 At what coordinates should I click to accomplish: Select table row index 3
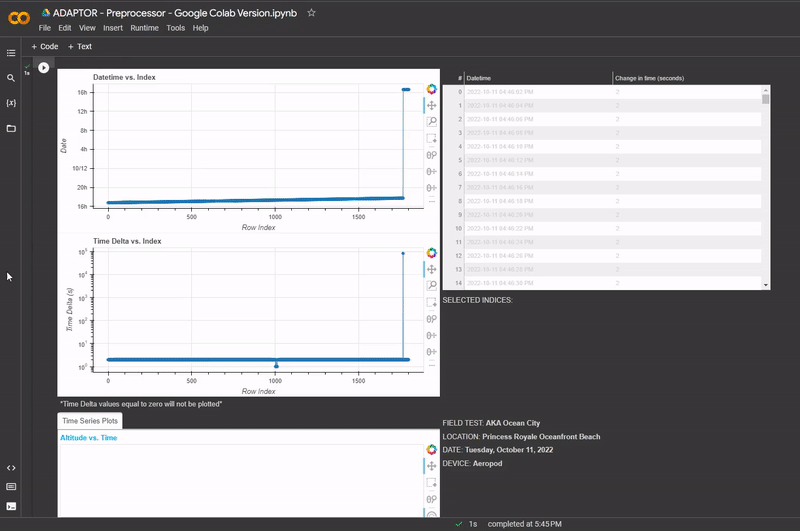(602, 133)
